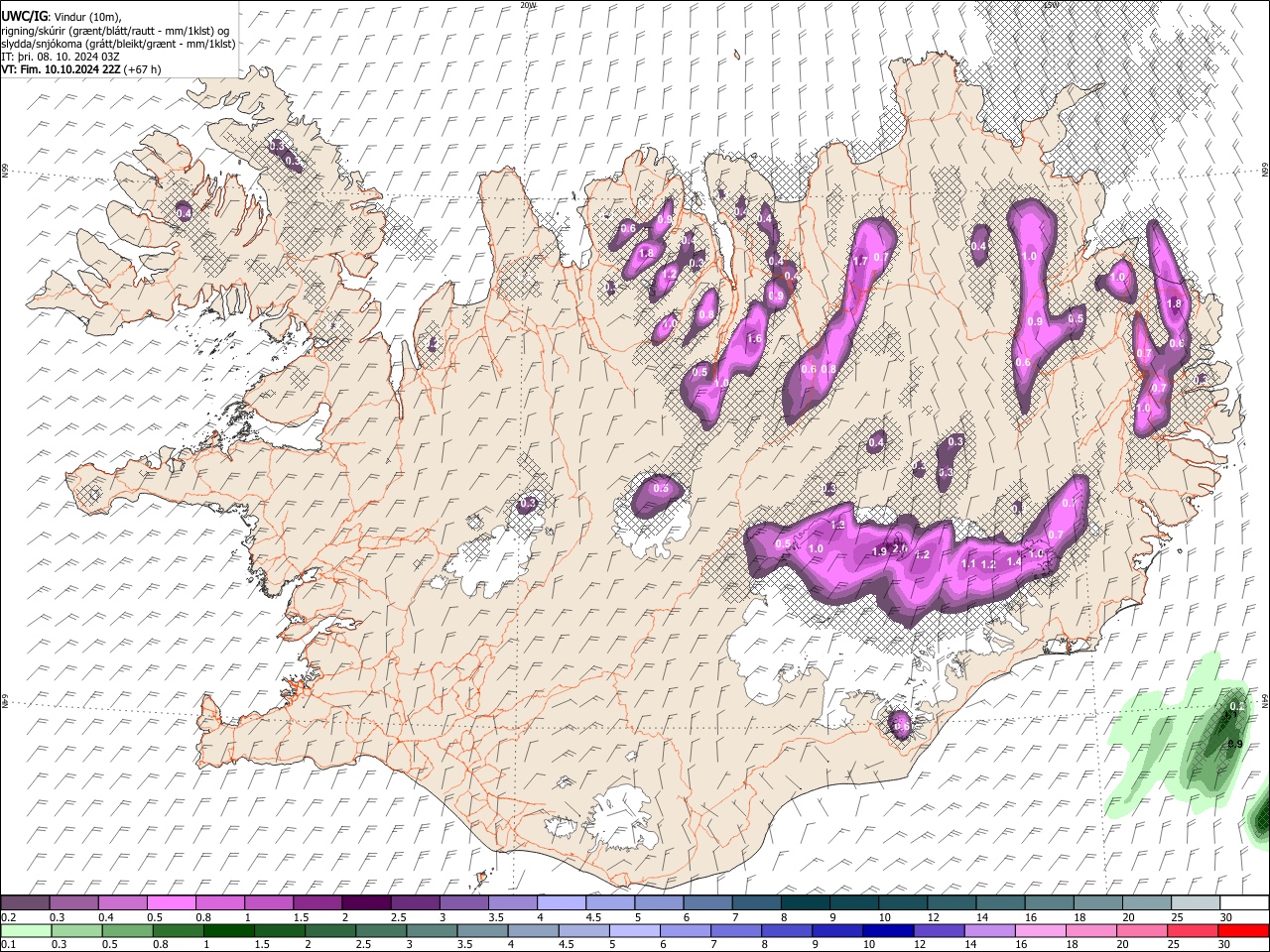Pick the darkest purple top swatch between 2 and 2.5

[365, 903]
